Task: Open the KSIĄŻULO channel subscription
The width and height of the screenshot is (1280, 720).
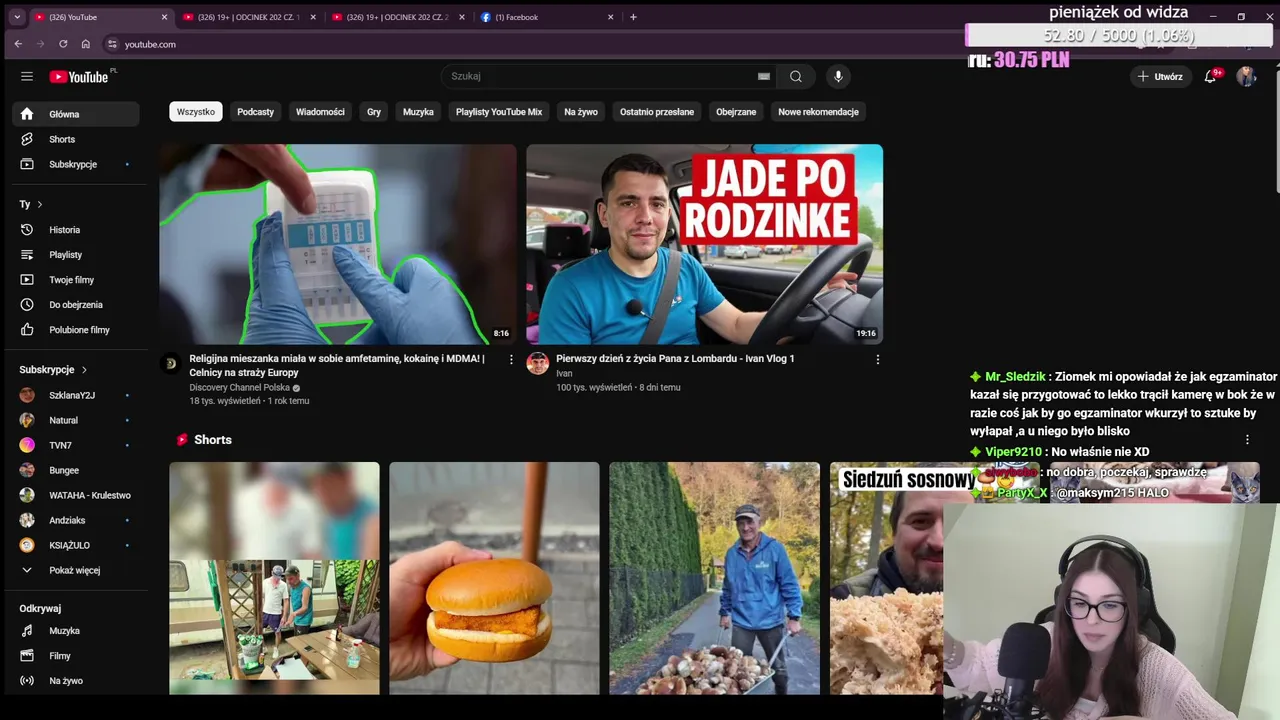Action: pyautogui.click(x=76, y=545)
